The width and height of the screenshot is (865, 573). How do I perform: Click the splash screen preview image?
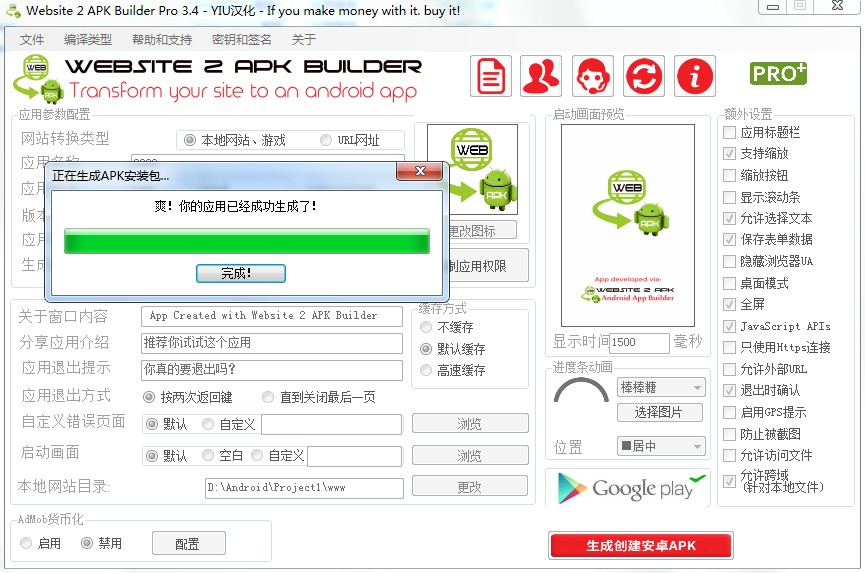(x=628, y=225)
